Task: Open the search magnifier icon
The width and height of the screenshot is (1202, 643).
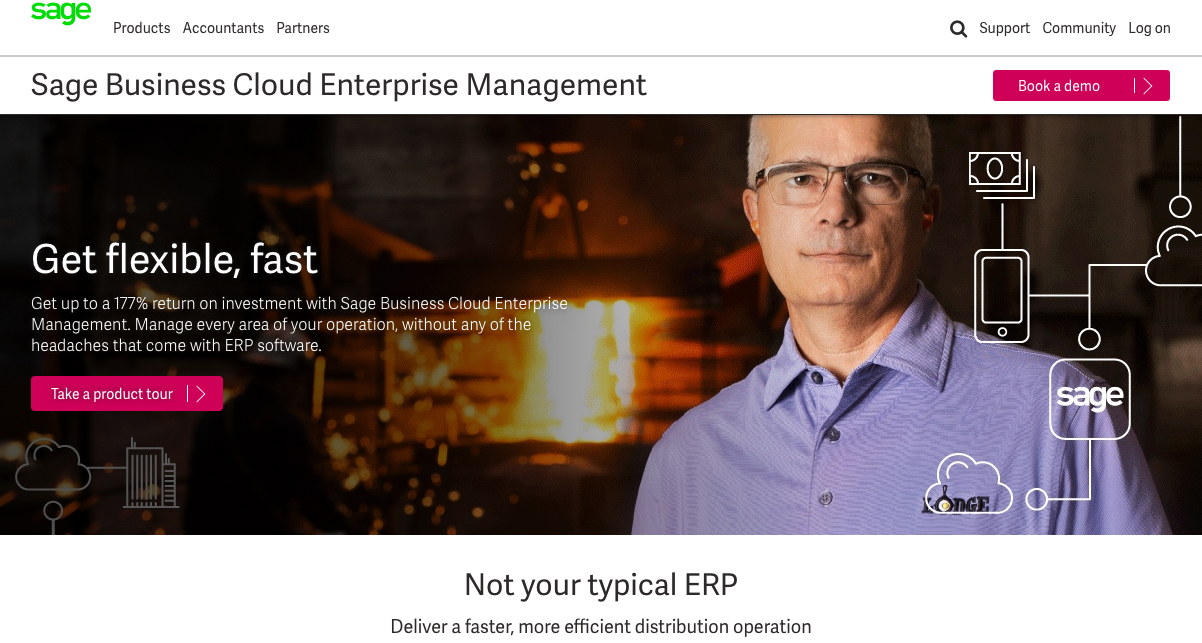Action: tap(958, 29)
